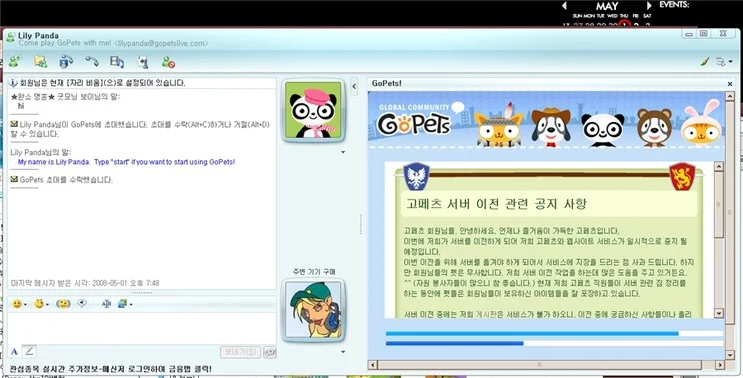Viewport: 743px width, 378px height.
Task: Click GoPets panel horizontal scrollbar left arrow
Action: [x=372, y=365]
